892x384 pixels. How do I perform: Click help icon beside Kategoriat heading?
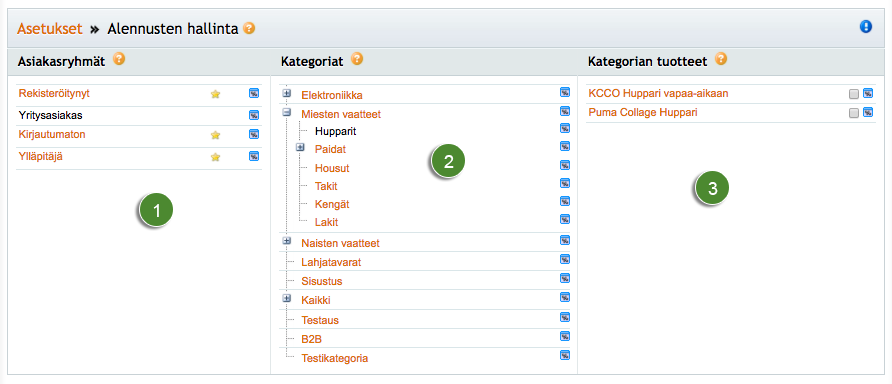(x=357, y=58)
